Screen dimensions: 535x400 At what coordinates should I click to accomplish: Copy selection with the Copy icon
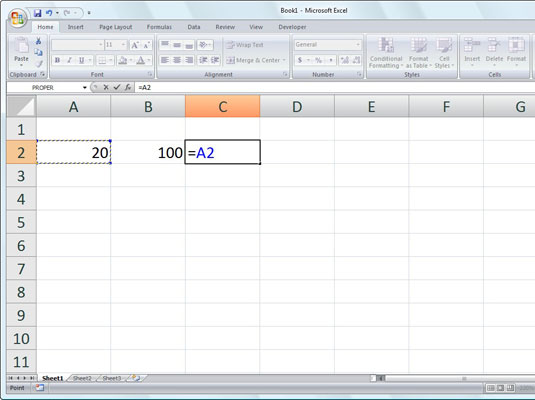tap(39, 52)
